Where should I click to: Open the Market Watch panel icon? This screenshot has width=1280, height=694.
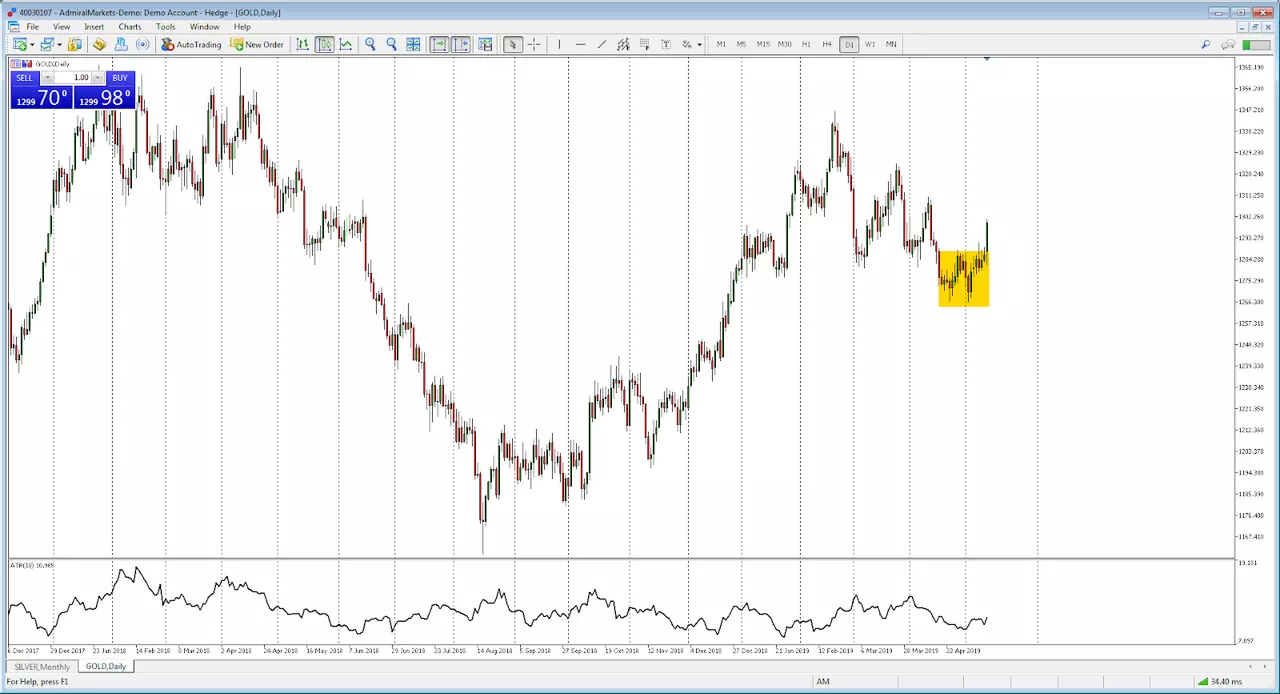coord(75,44)
